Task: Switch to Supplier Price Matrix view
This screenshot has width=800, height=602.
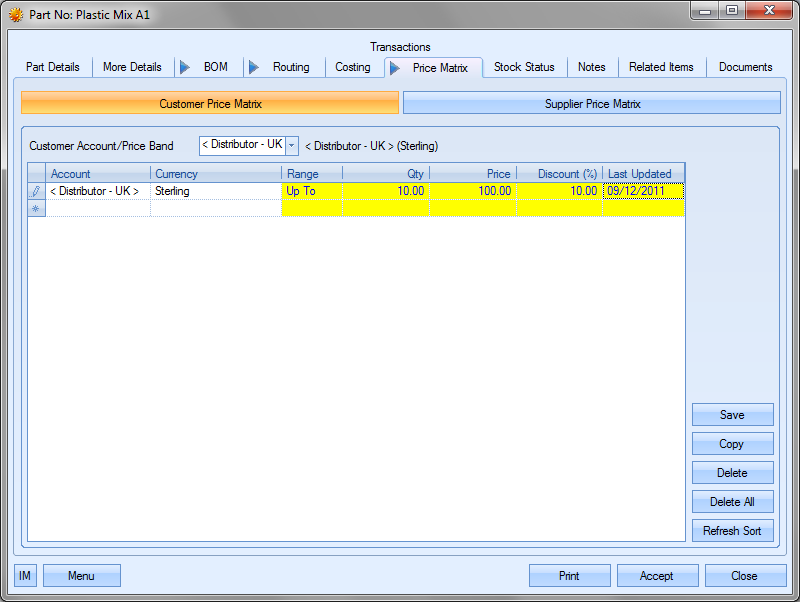Action: 592,104
